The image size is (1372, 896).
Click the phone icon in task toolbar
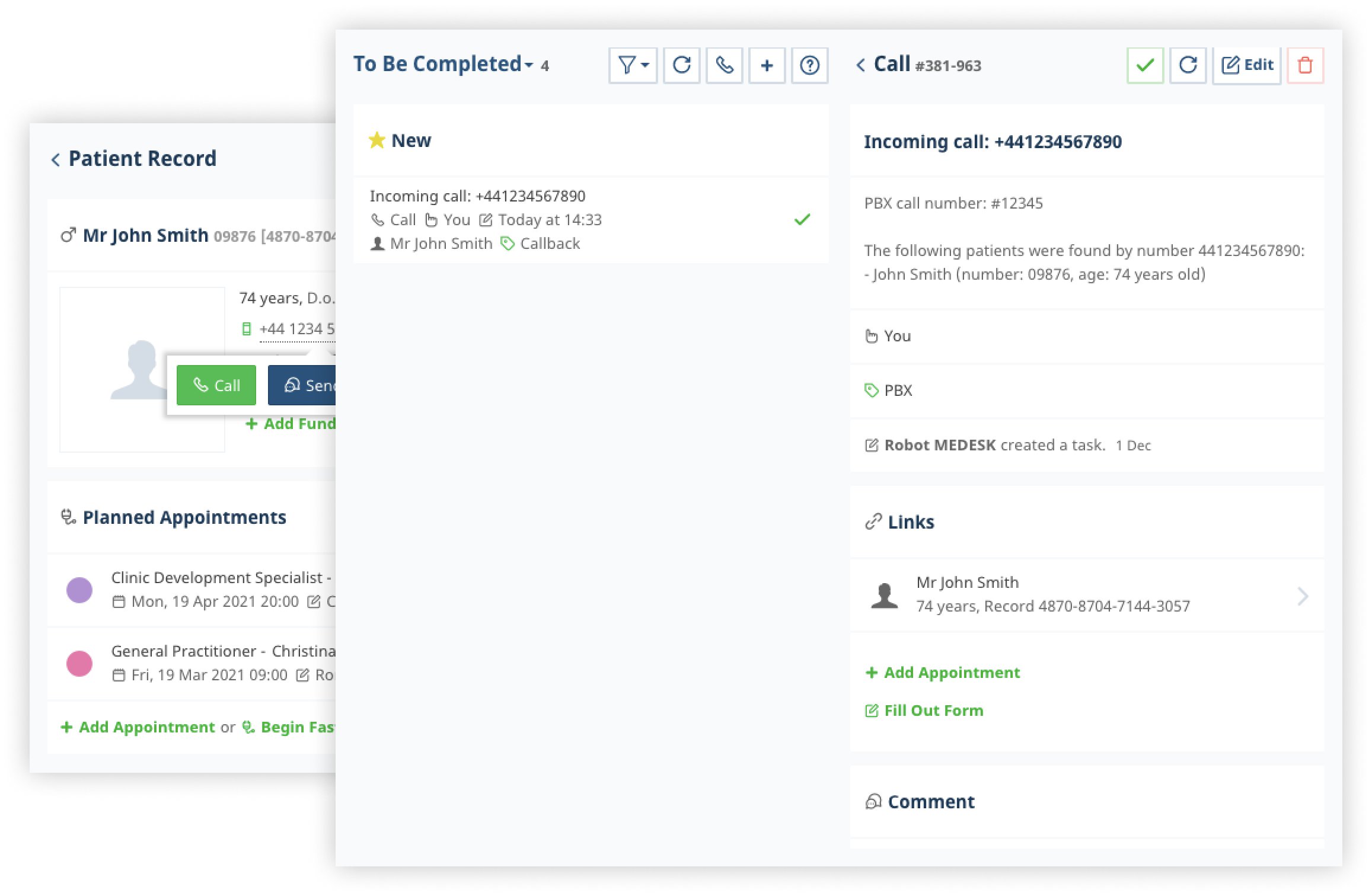click(724, 65)
